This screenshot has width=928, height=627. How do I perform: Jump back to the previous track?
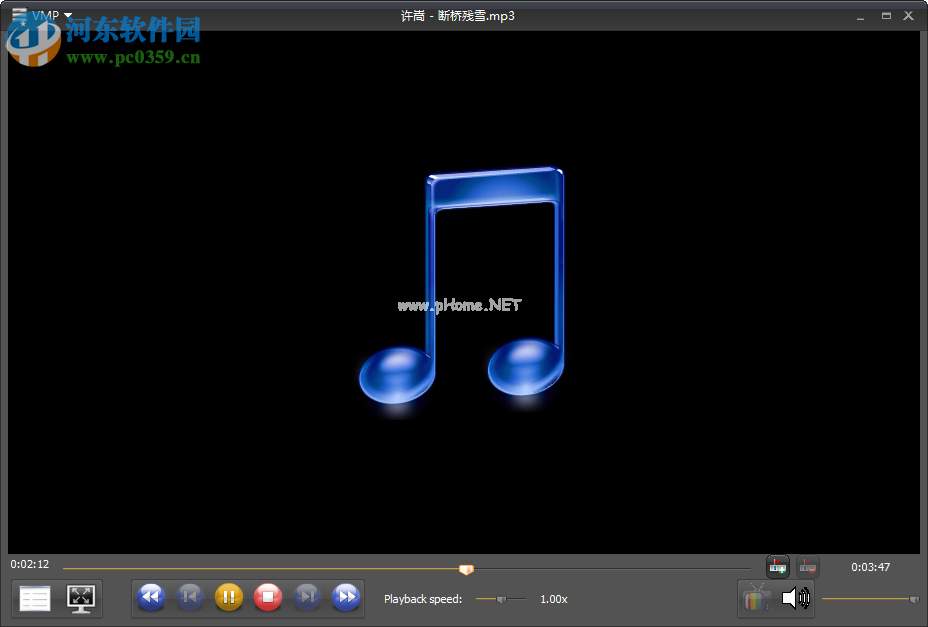[189, 597]
